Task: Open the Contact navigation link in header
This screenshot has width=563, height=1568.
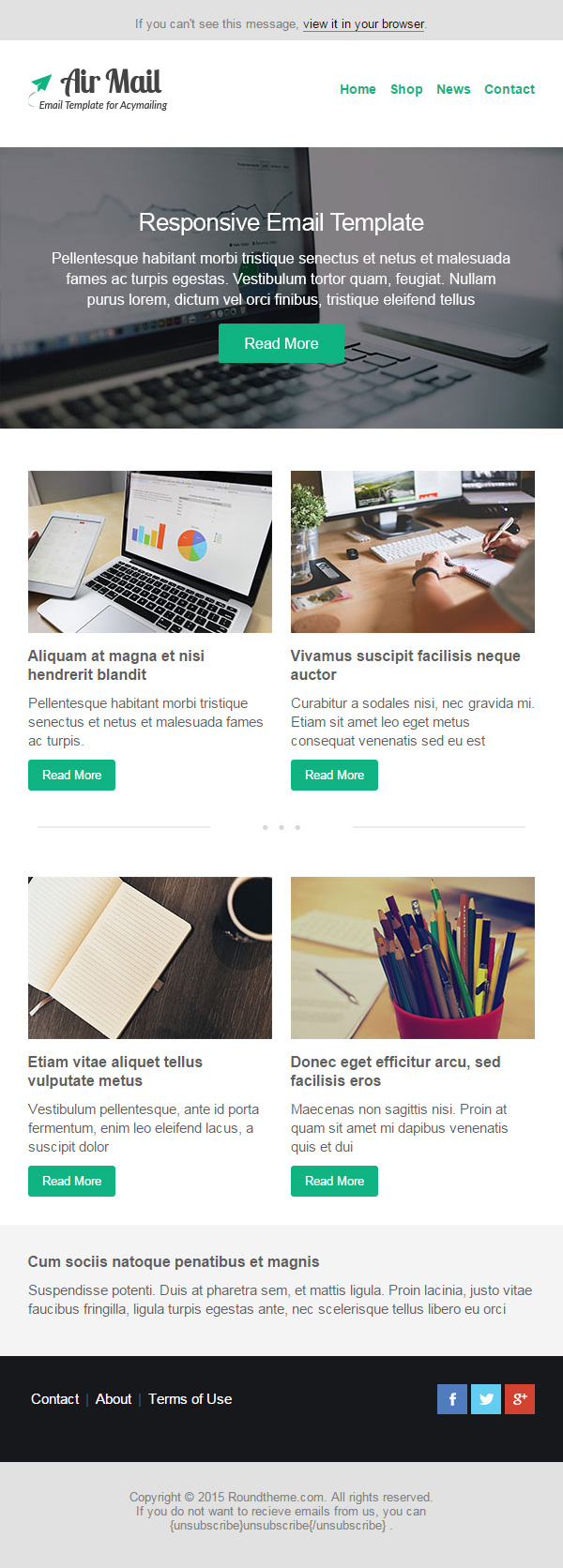Action: point(510,89)
